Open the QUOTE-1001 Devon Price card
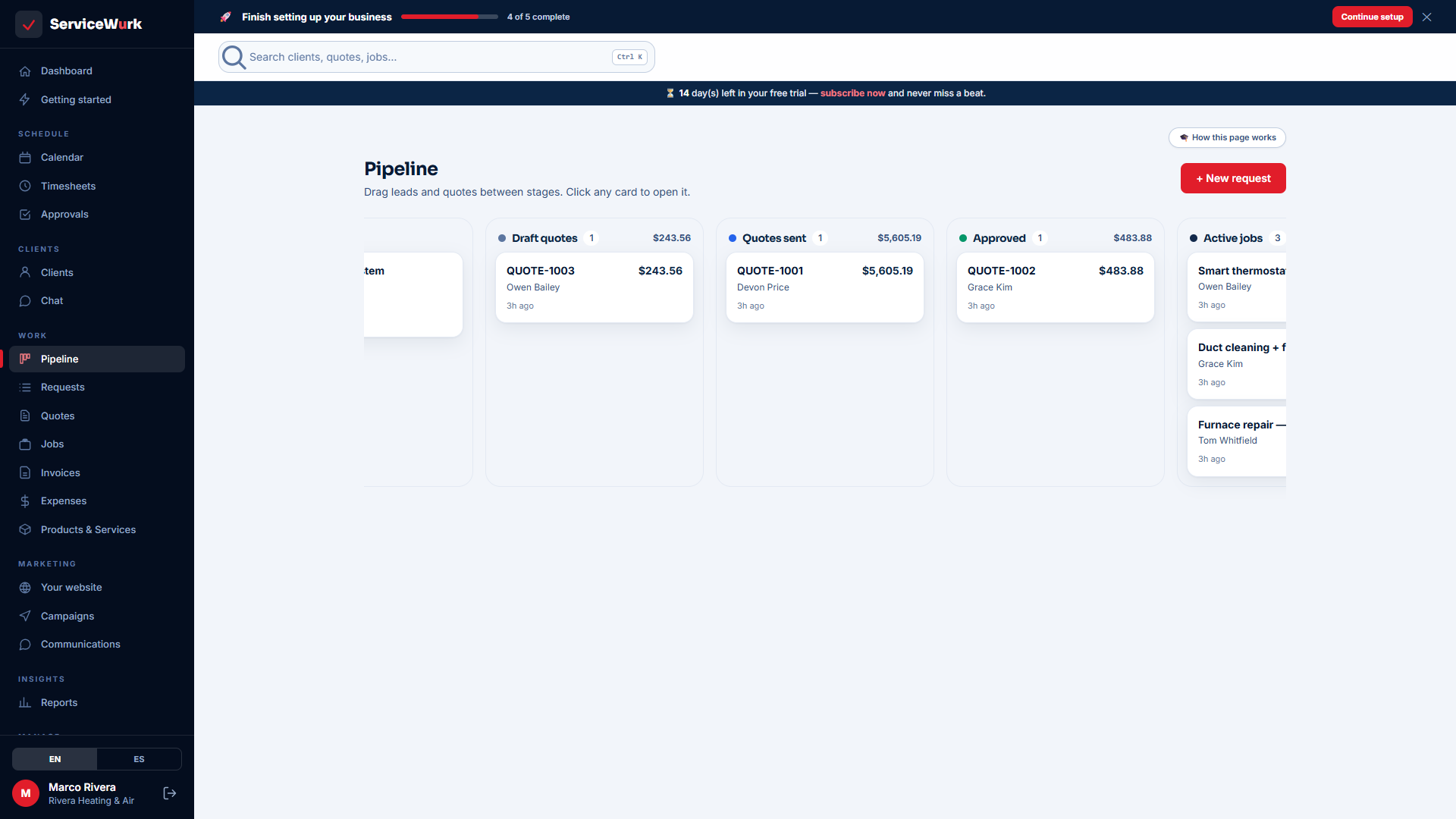Viewport: 1456px width, 819px height. [x=825, y=287]
